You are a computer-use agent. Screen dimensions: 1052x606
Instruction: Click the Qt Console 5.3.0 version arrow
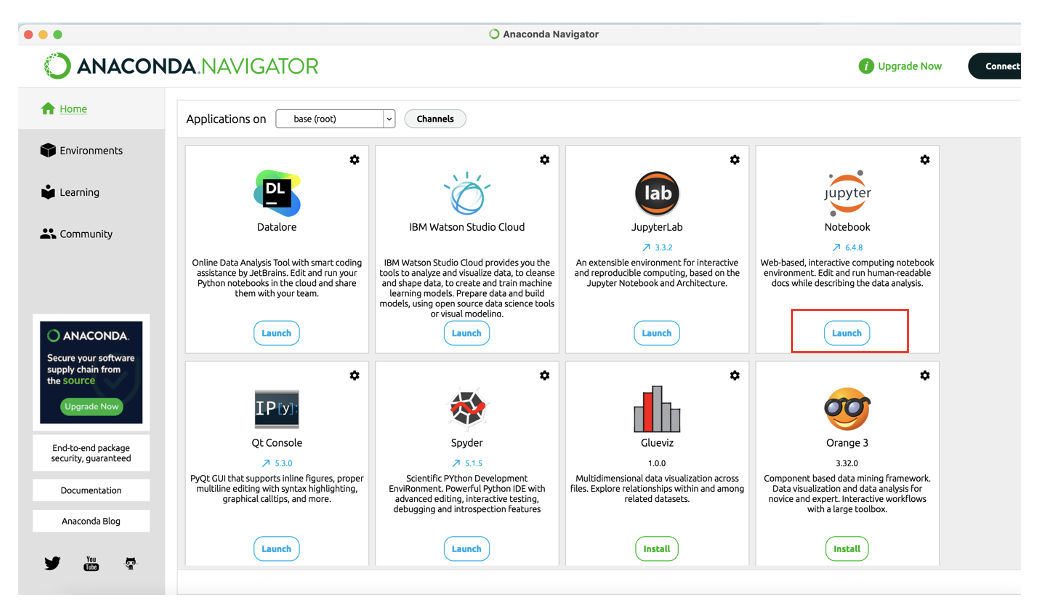coord(266,463)
